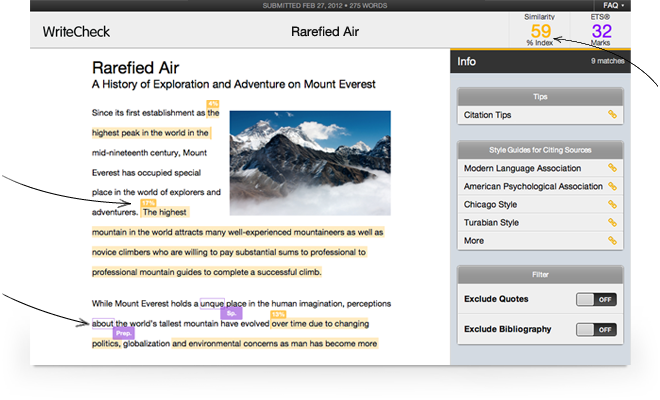The height and width of the screenshot is (400, 660).
Task: Click the 17% similarity match badge
Action: point(148,203)
